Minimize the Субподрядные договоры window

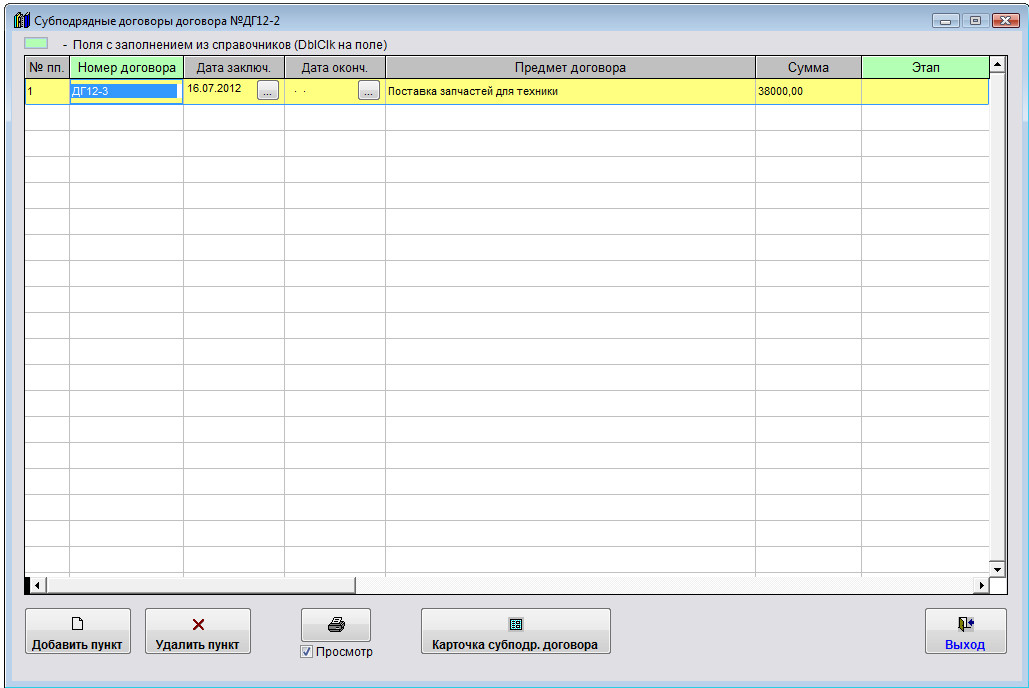(946, 21)
